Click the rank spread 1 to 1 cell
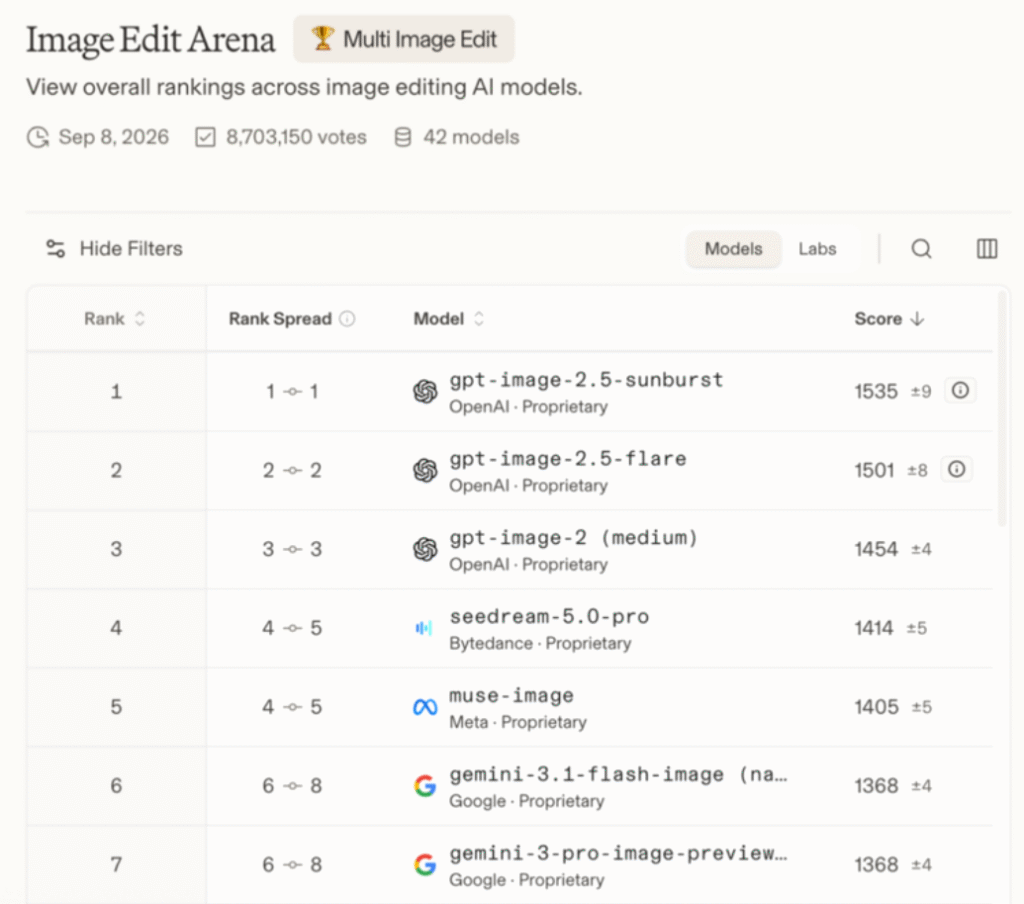The height and width of the screenshot is (904, 1024). (x=292, y=391)
